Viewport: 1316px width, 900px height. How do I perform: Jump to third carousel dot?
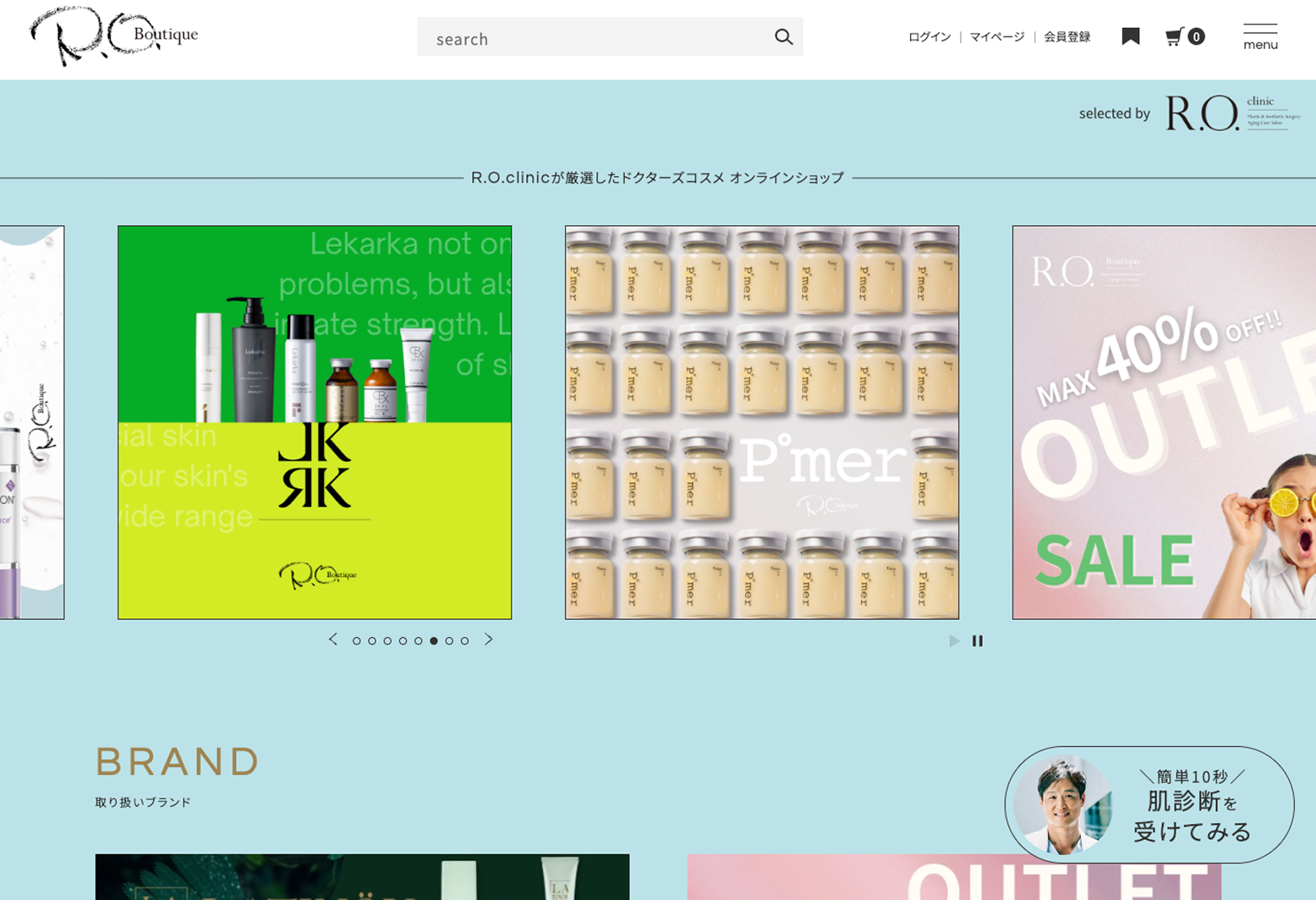click(387, 641)
